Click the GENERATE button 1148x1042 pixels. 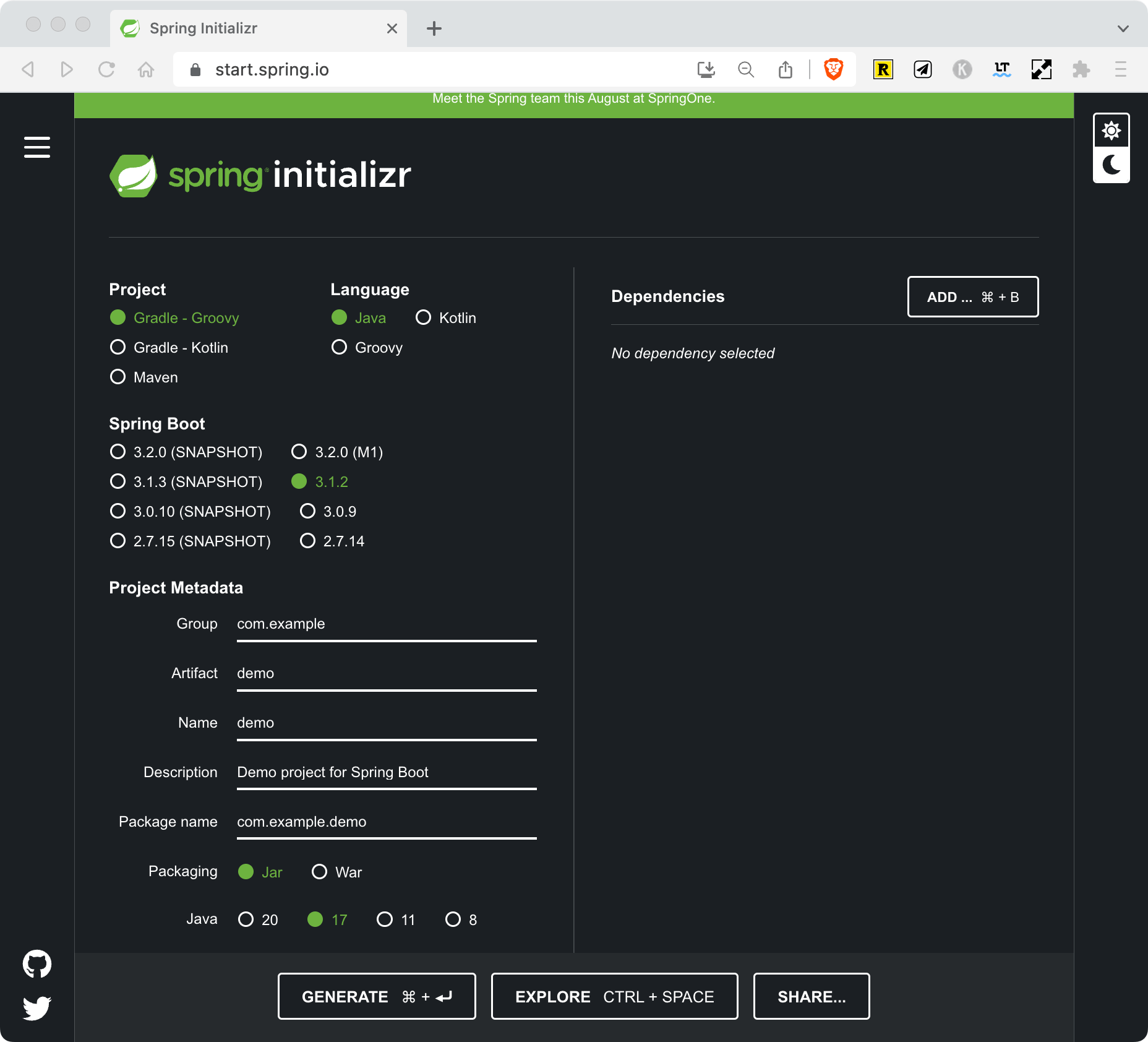(x=377, y=996)
